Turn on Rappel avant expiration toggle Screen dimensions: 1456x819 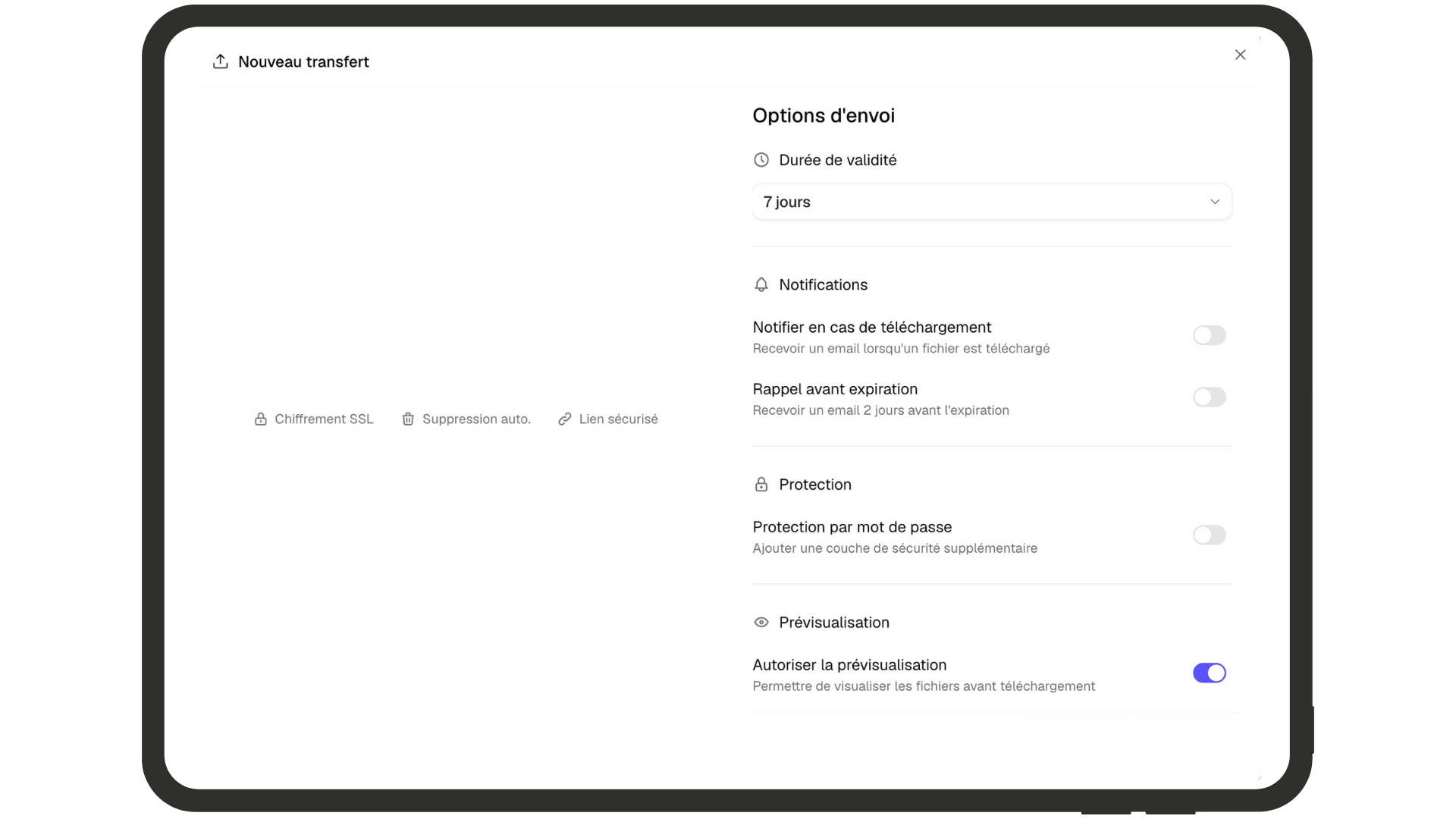(1209, 397)
